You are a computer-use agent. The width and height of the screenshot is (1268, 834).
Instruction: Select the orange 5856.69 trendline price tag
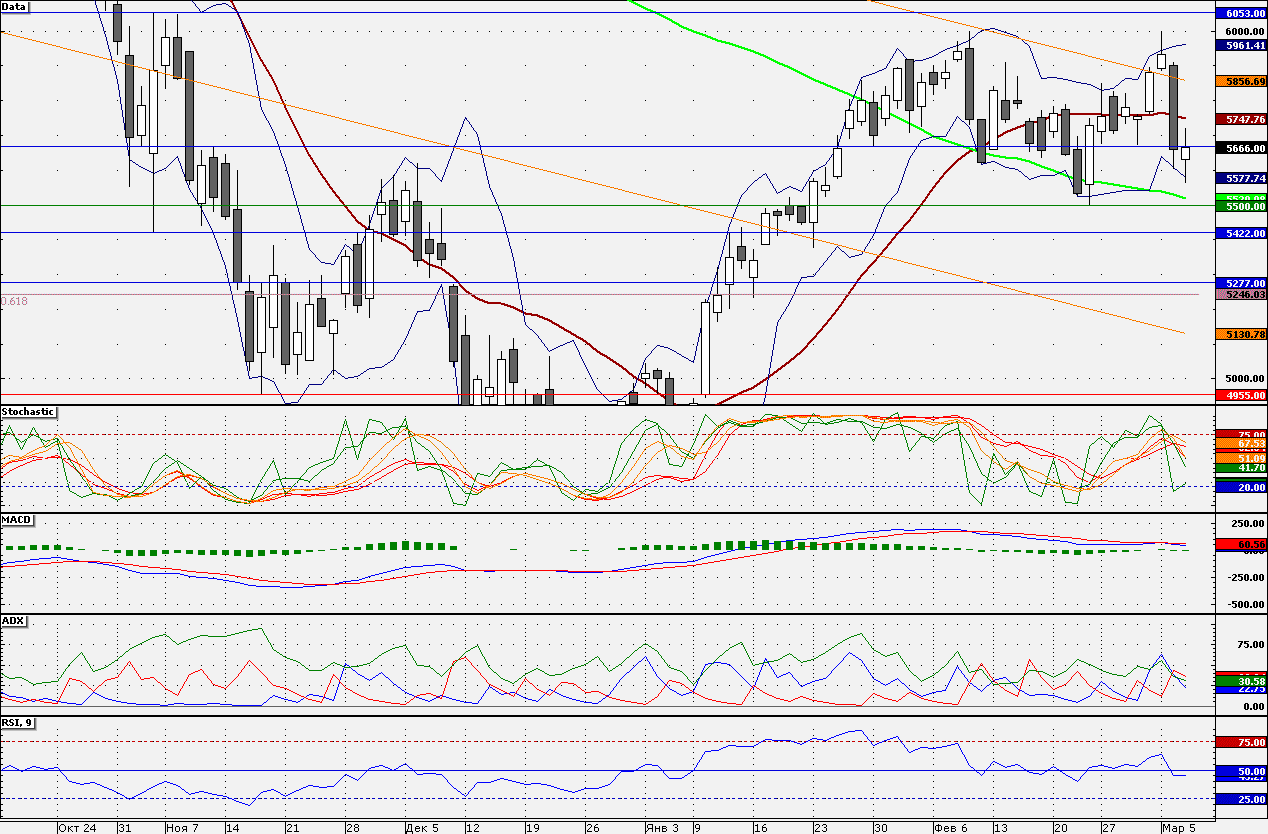coord(1241,80)
